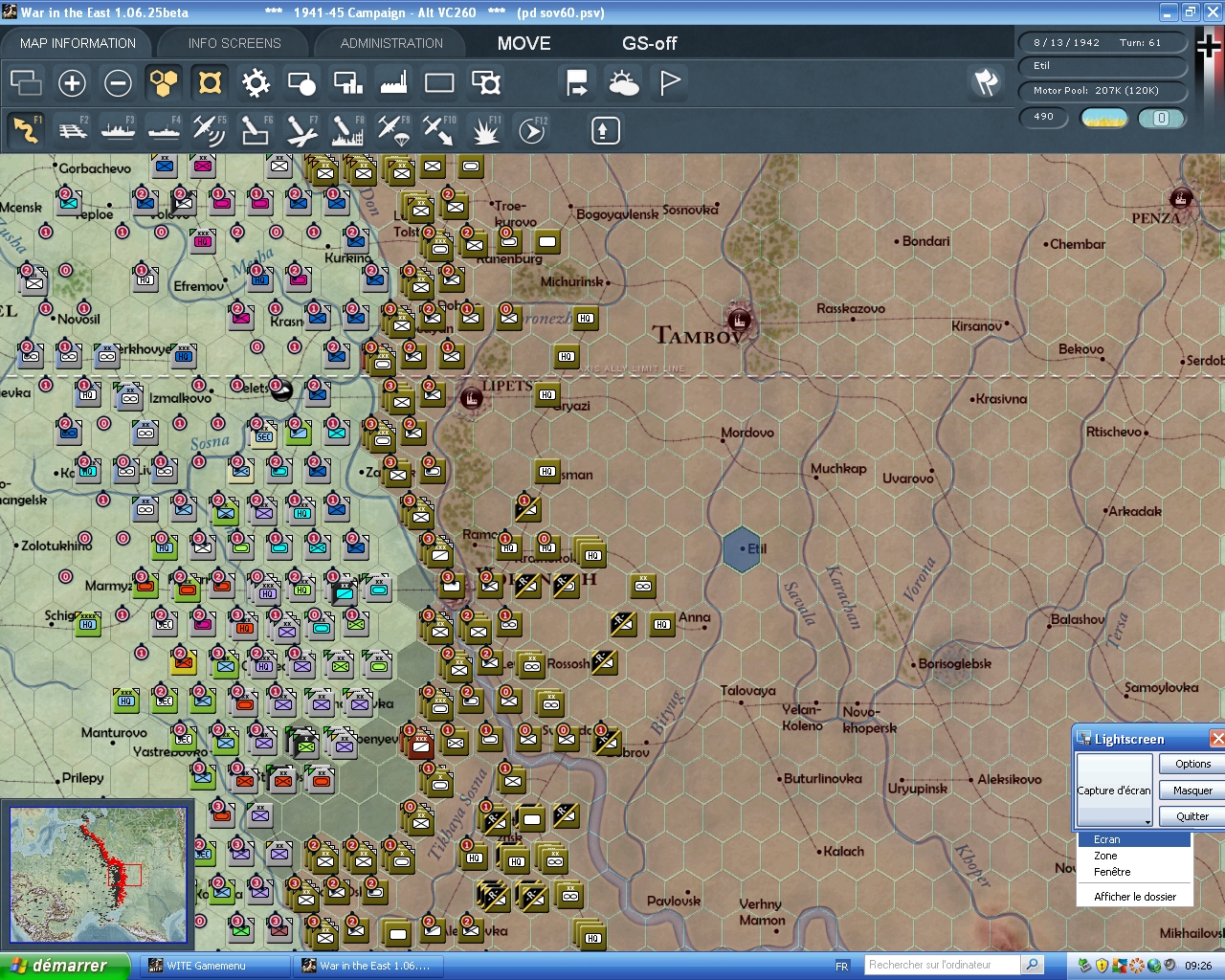Open the INFO SCREENS menu
1225x980 pixels.
point(234,43)
